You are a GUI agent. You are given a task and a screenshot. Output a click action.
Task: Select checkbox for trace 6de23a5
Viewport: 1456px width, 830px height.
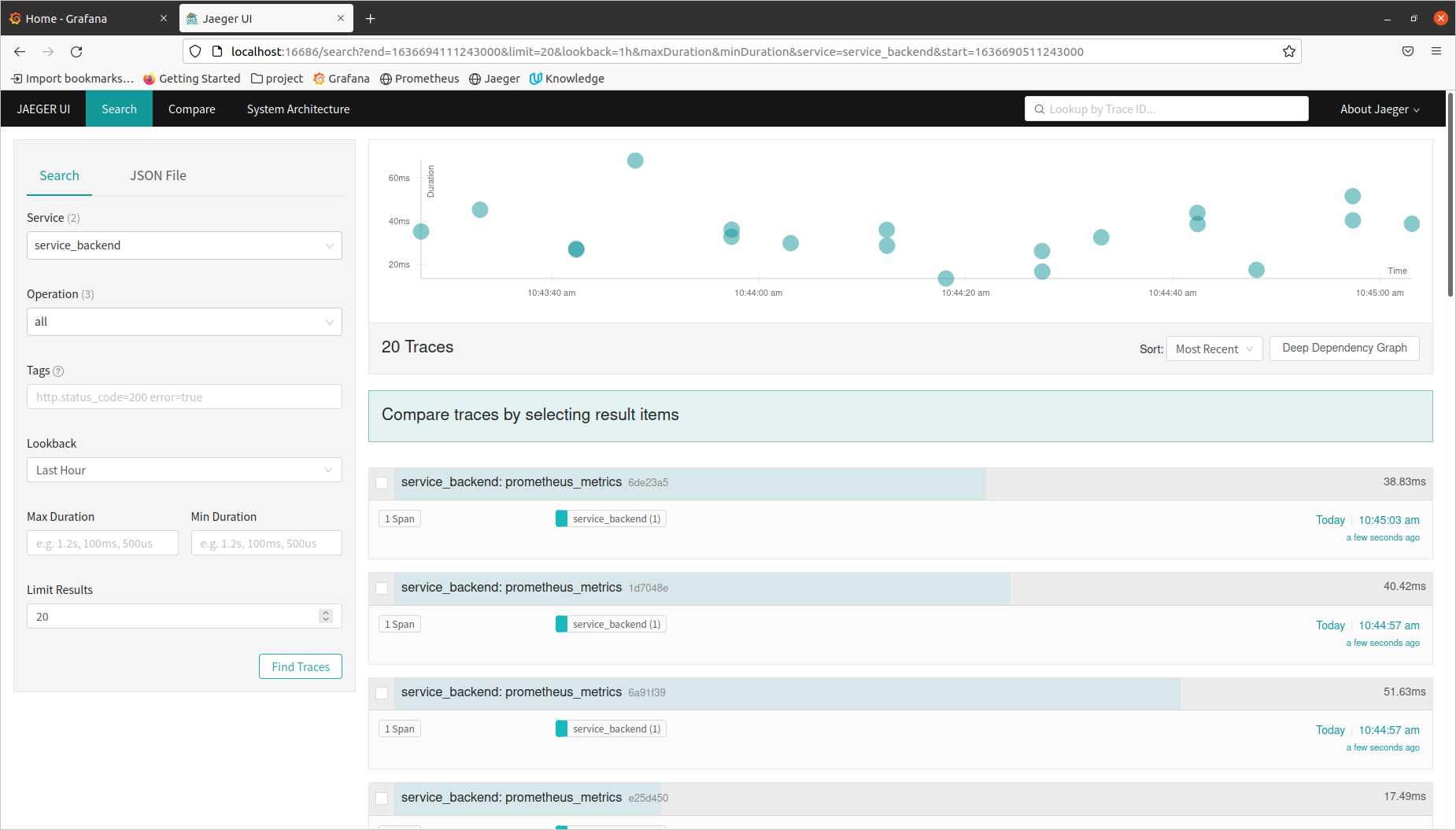[382, 483]
